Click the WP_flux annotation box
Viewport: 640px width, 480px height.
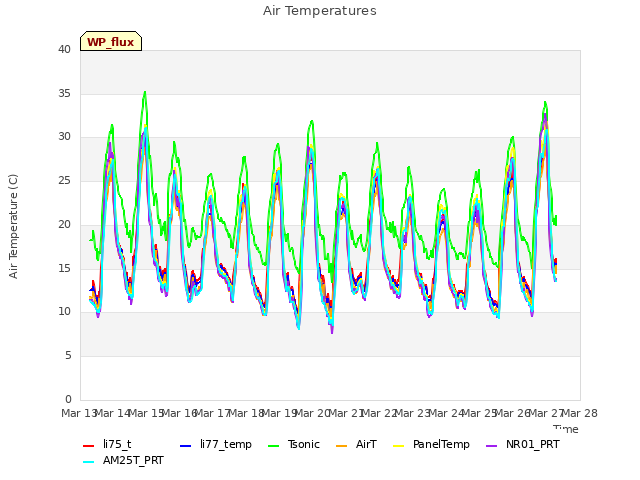tap(111, 41)
